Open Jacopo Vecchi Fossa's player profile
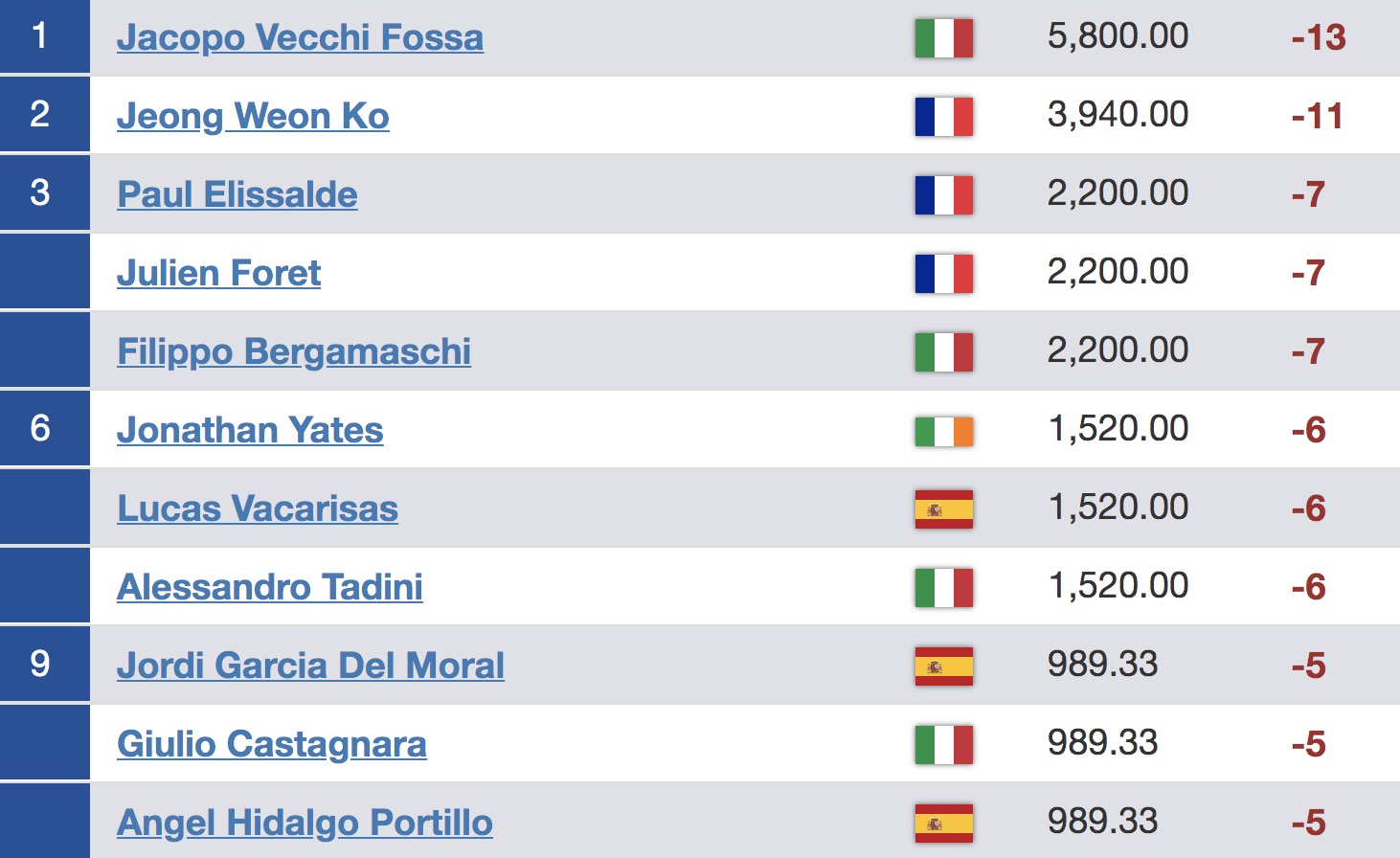The width and height of the screenshot is (1400, 858). (x=300, y=38)
